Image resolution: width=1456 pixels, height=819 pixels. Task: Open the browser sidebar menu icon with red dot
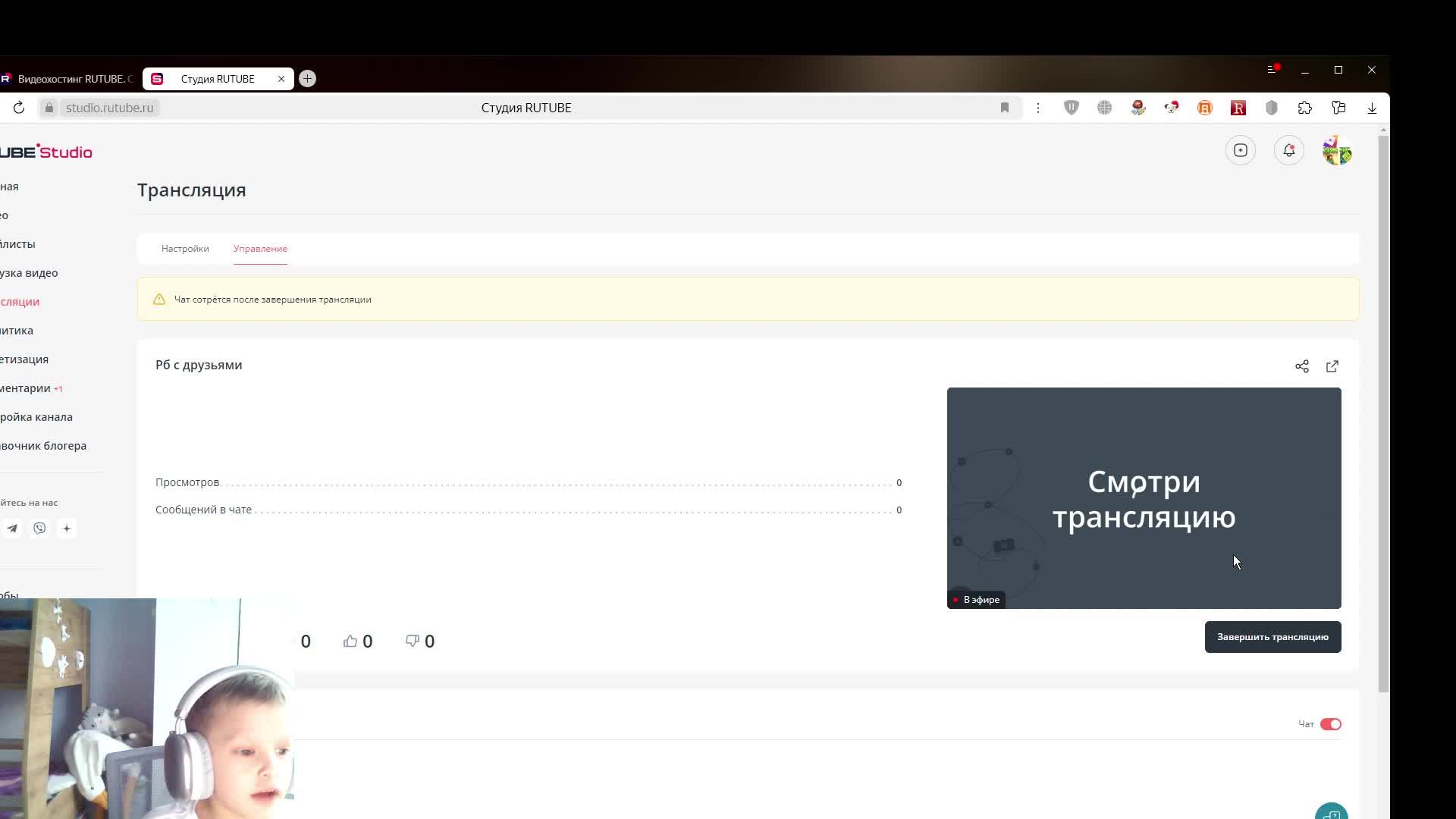(x=1273, y=69)
